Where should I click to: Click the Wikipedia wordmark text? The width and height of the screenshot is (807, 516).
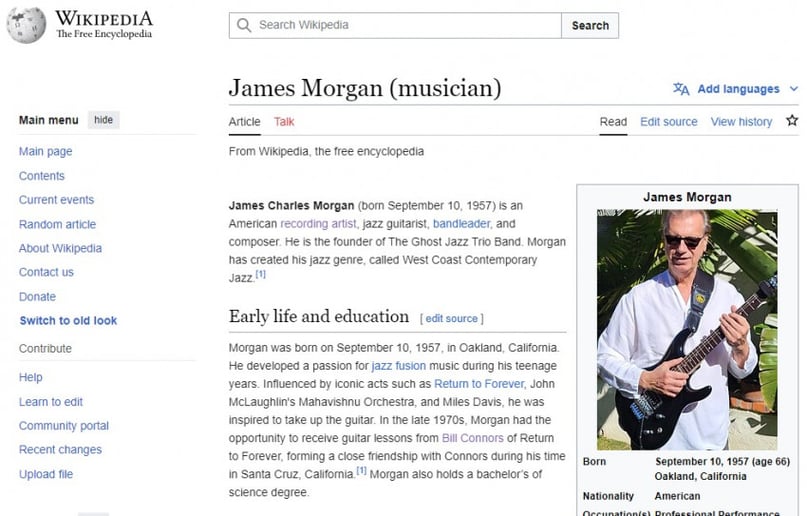tap(104, 19)
